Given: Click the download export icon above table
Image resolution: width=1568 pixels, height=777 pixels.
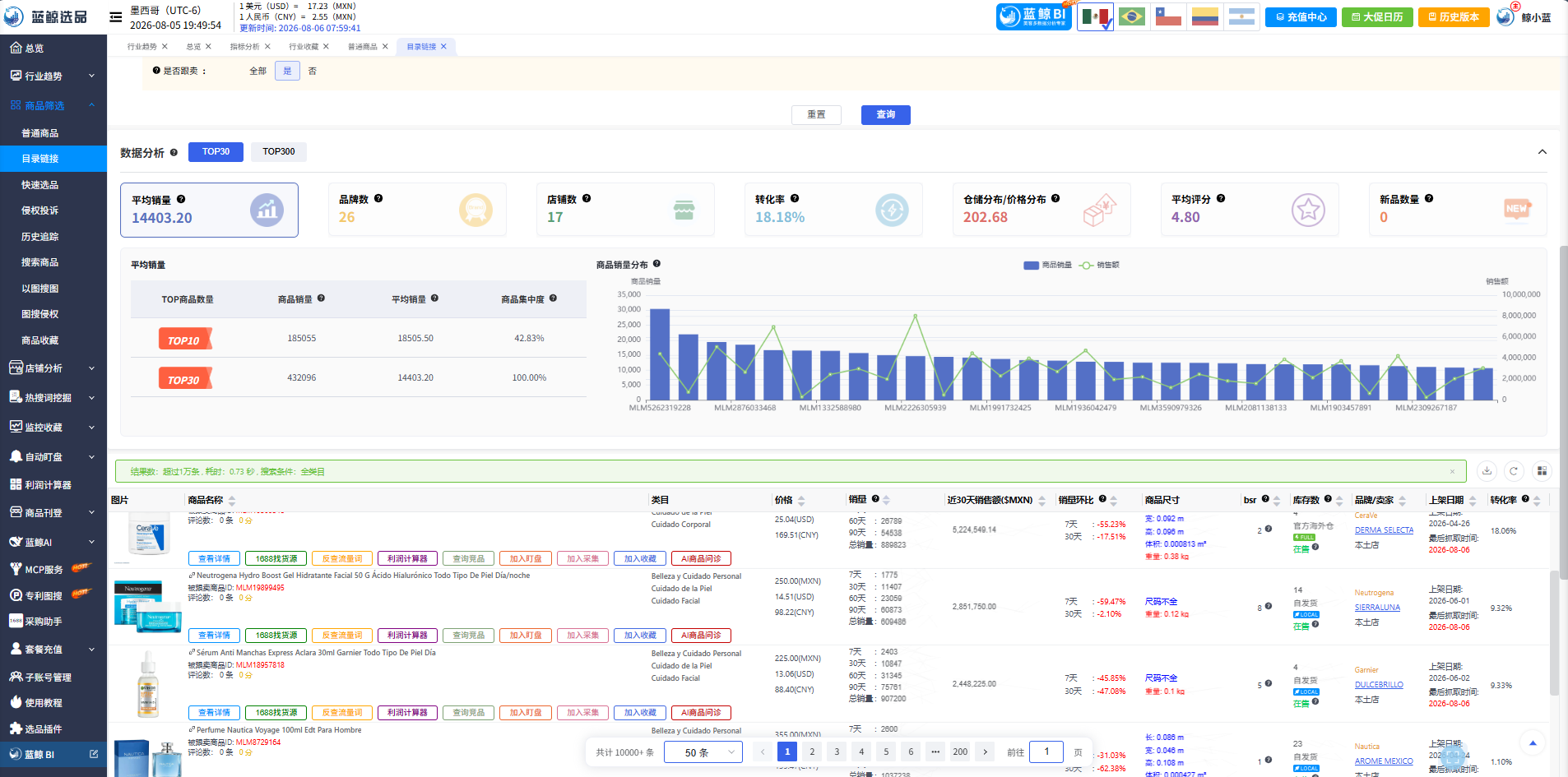Looking at the screenshot, I should point(1487,471).
